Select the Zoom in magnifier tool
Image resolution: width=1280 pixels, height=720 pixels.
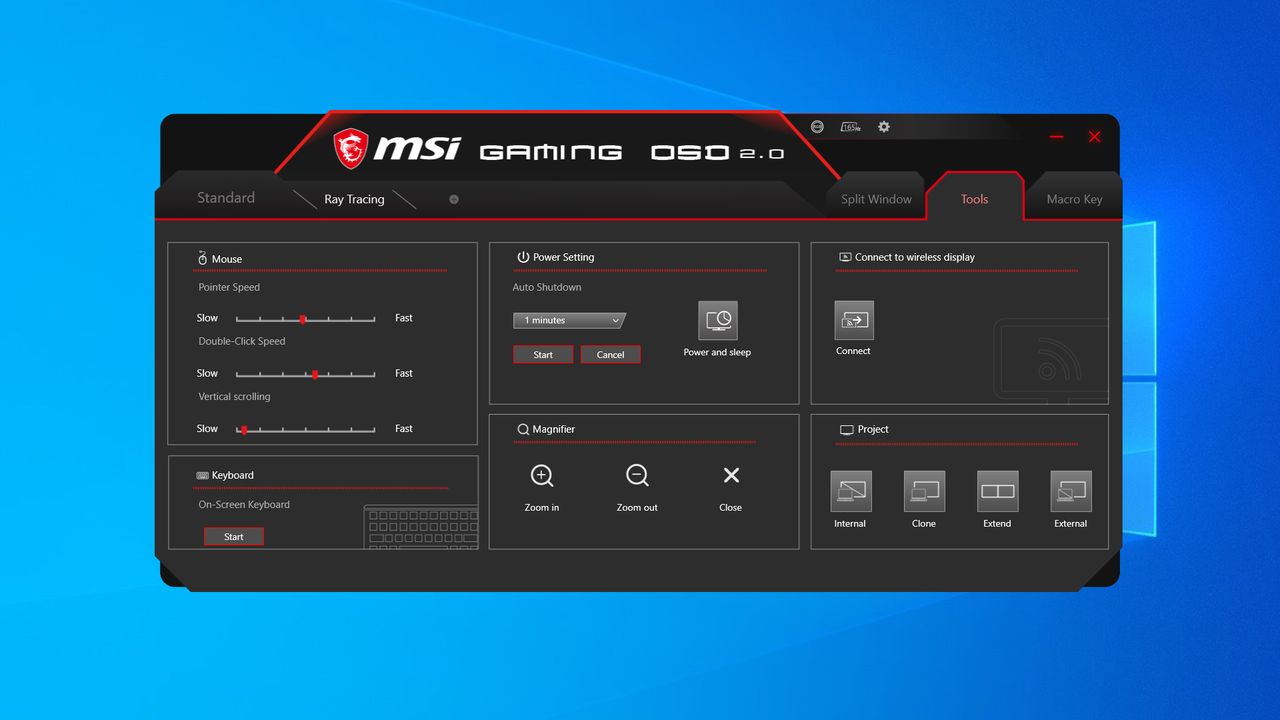(541, 476)
